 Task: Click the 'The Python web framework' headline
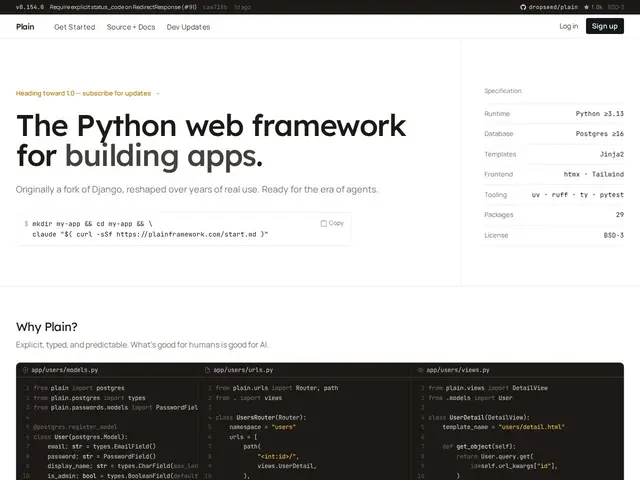pos(211,126)
